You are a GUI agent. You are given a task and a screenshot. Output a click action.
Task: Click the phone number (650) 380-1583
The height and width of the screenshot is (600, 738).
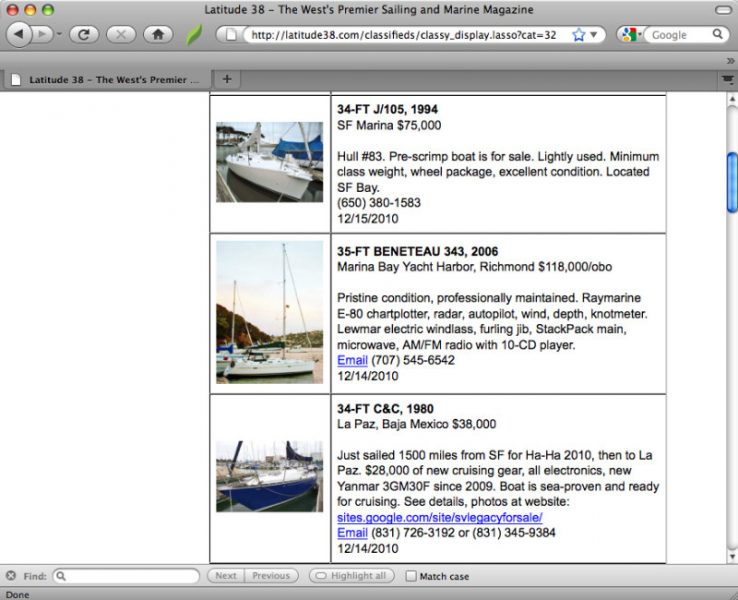379,203
